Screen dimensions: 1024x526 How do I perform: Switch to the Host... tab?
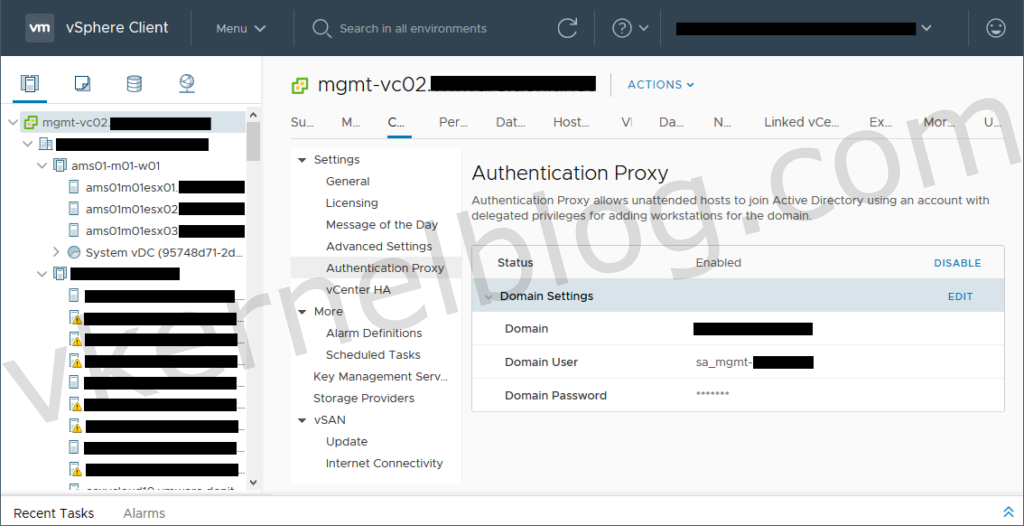click(571, 122)
